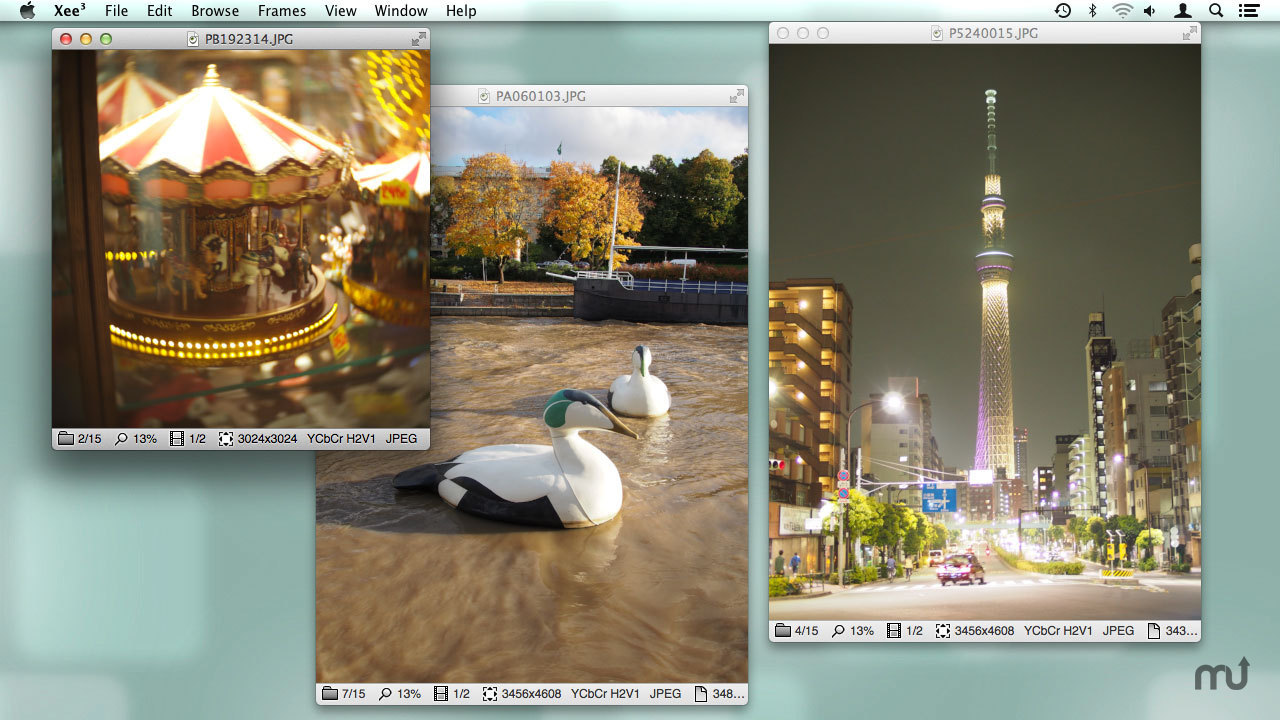Click the film frames icon in P5240015.JPG window
This screenshot has height=720, width=1280.
click(x=893, y=631)
